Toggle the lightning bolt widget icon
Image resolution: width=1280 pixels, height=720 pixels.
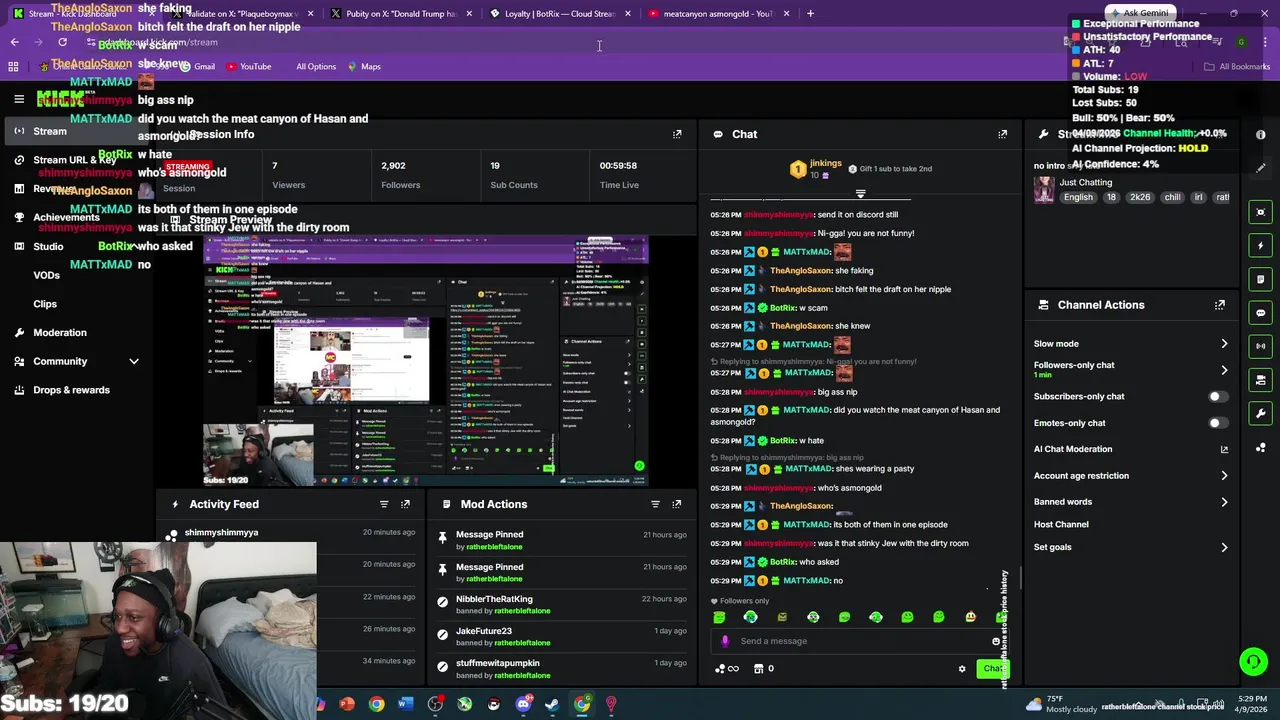tap(1261, 245)
